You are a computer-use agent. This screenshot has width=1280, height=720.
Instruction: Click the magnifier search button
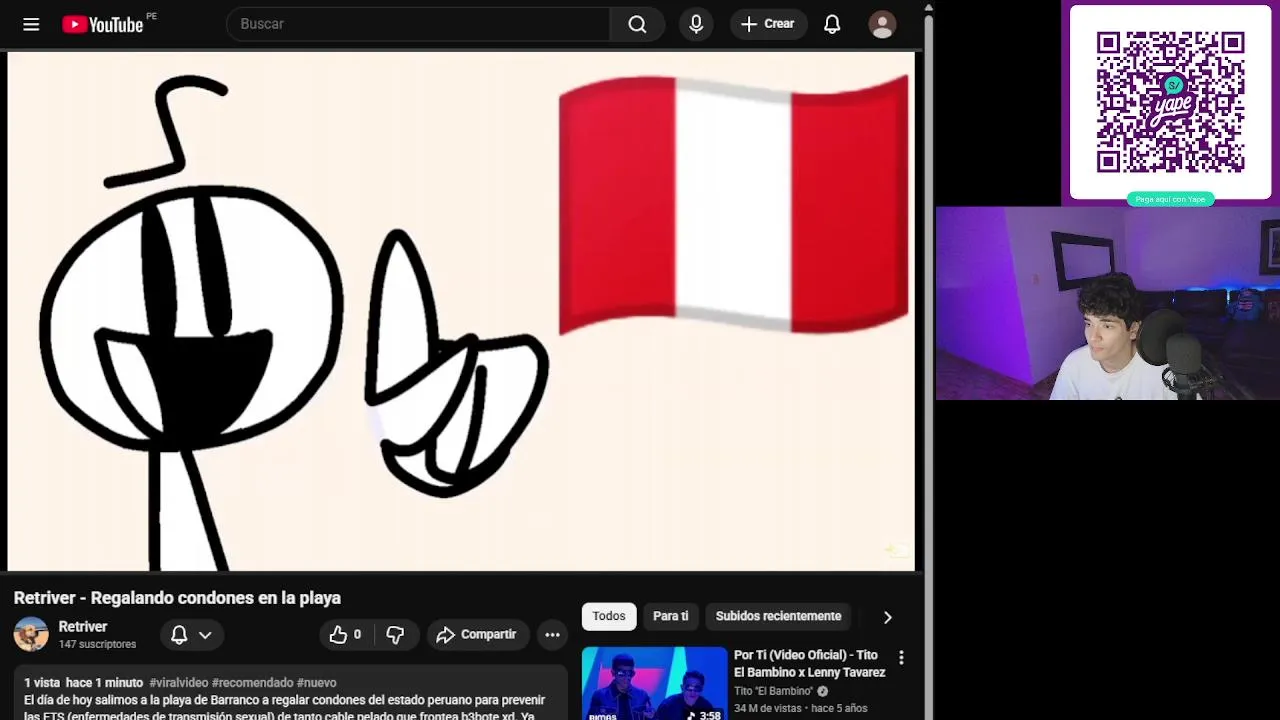point(637,24)
